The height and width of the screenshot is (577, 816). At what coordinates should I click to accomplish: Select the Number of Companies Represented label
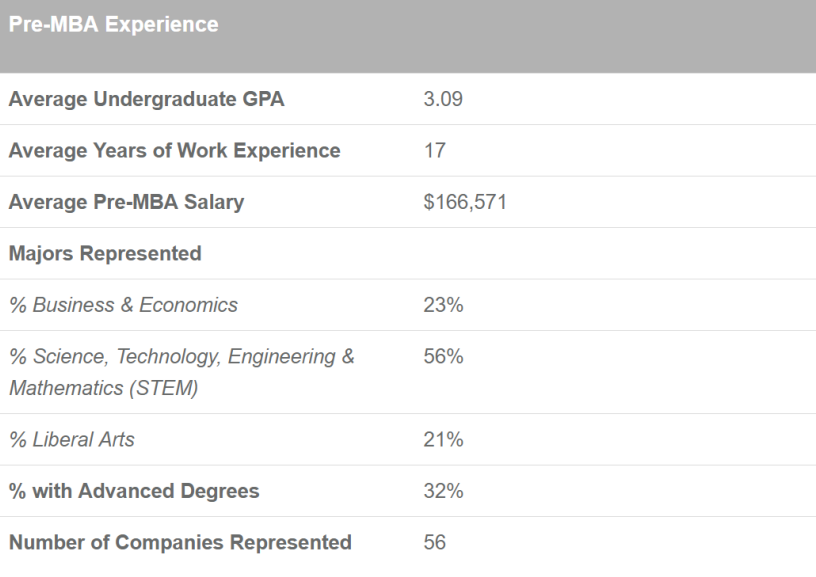pos(180,543)
